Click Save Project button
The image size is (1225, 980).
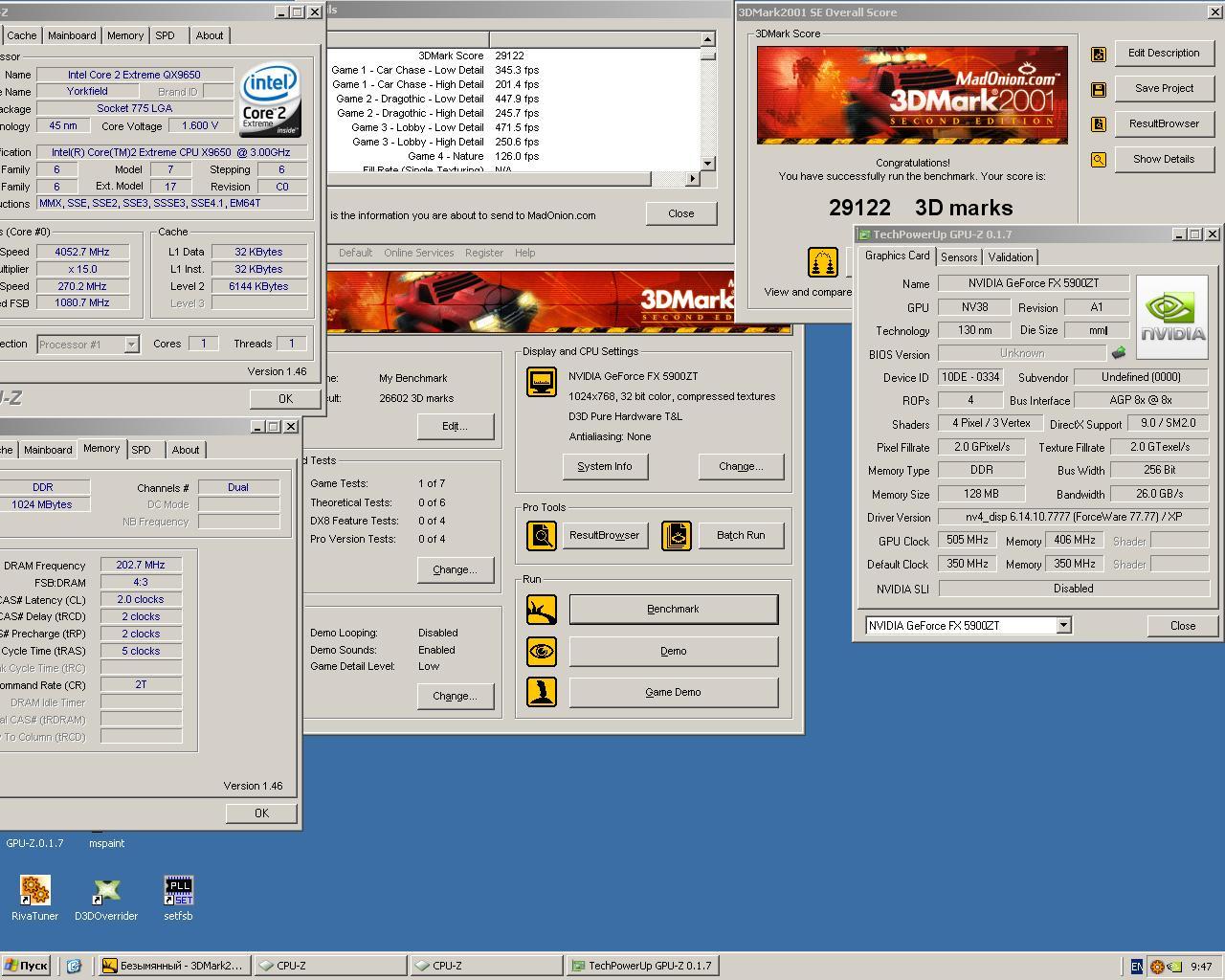click(x=1164, y=88)
